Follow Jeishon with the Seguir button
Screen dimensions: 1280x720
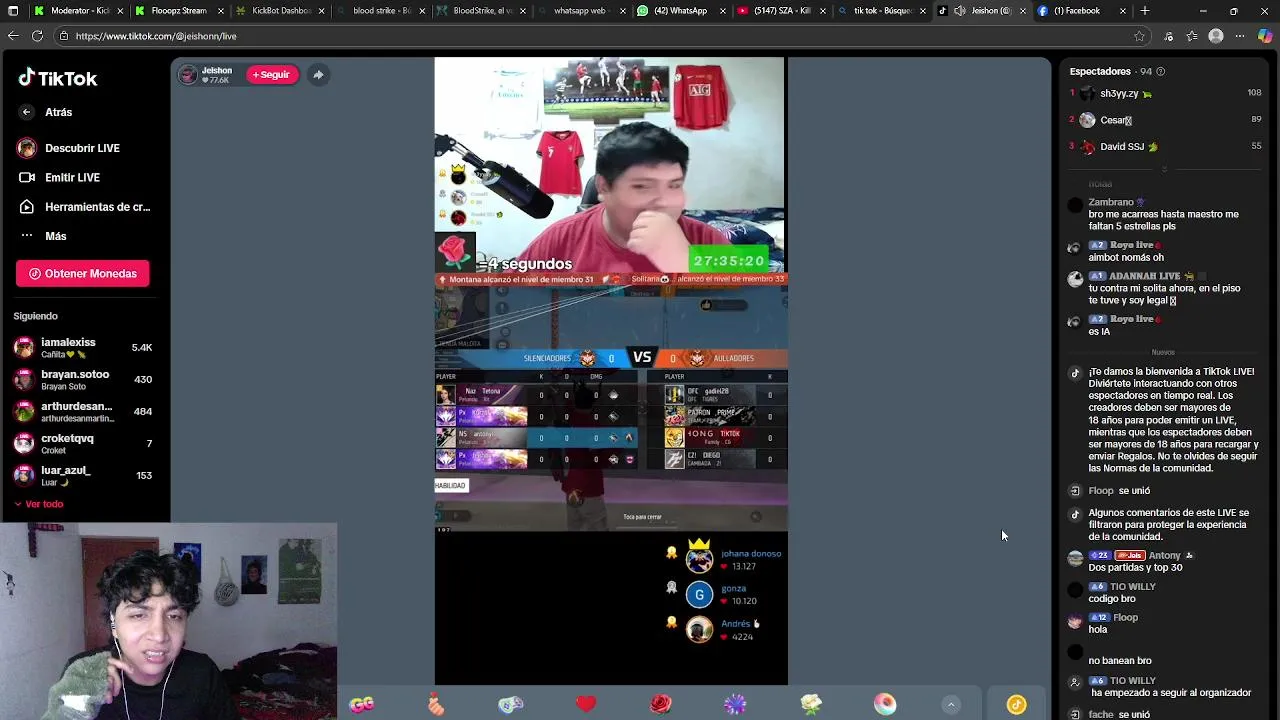tap(272, 74)
